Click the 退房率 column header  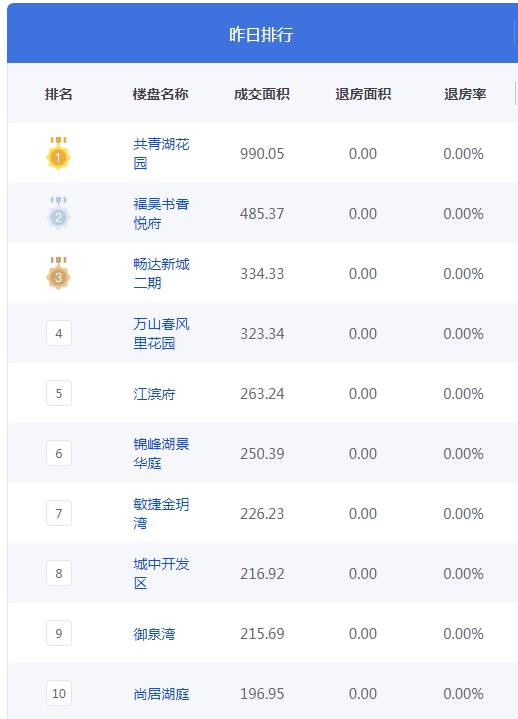[x=465, y=94]
